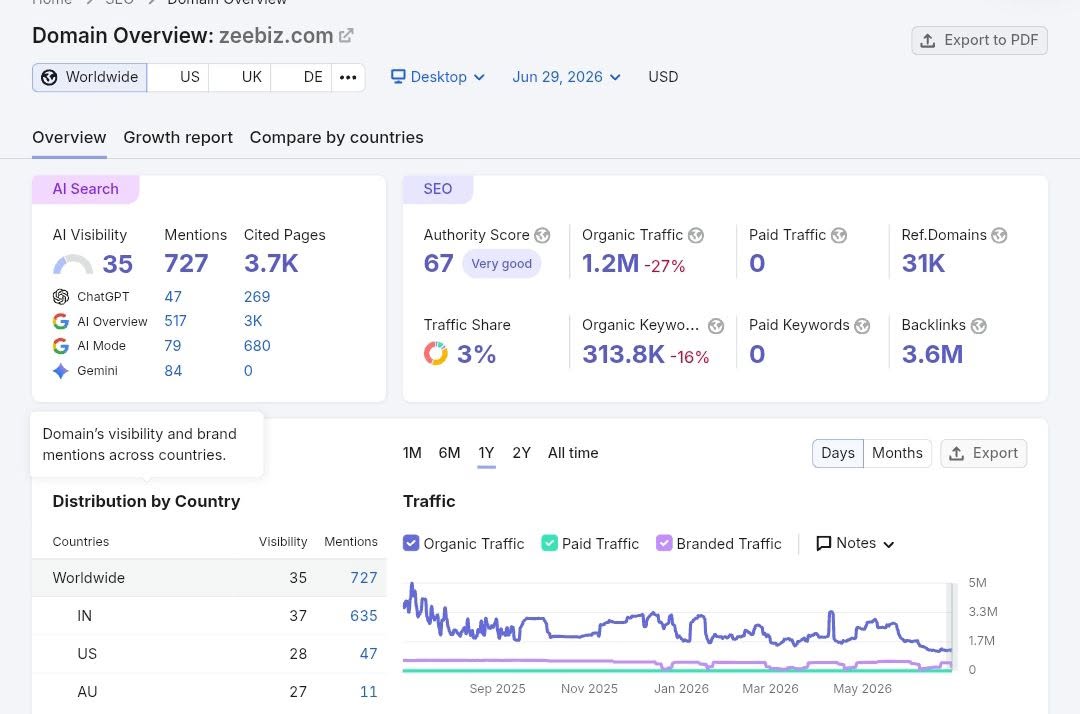Click the Export to PDF button
The height and width of the screenshot is (714, 1080).
click(979, 41)
